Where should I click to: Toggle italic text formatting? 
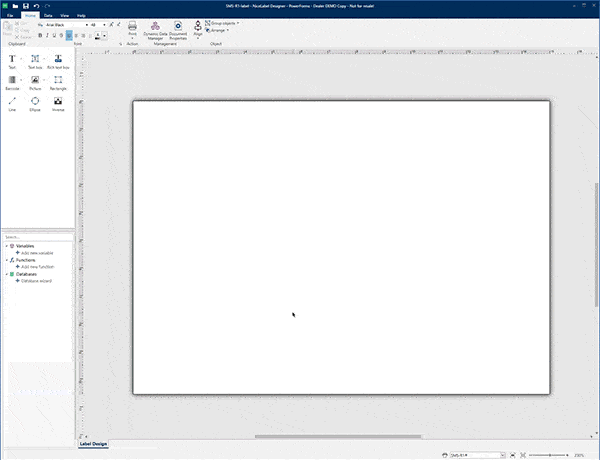click(x=49, y=35)
